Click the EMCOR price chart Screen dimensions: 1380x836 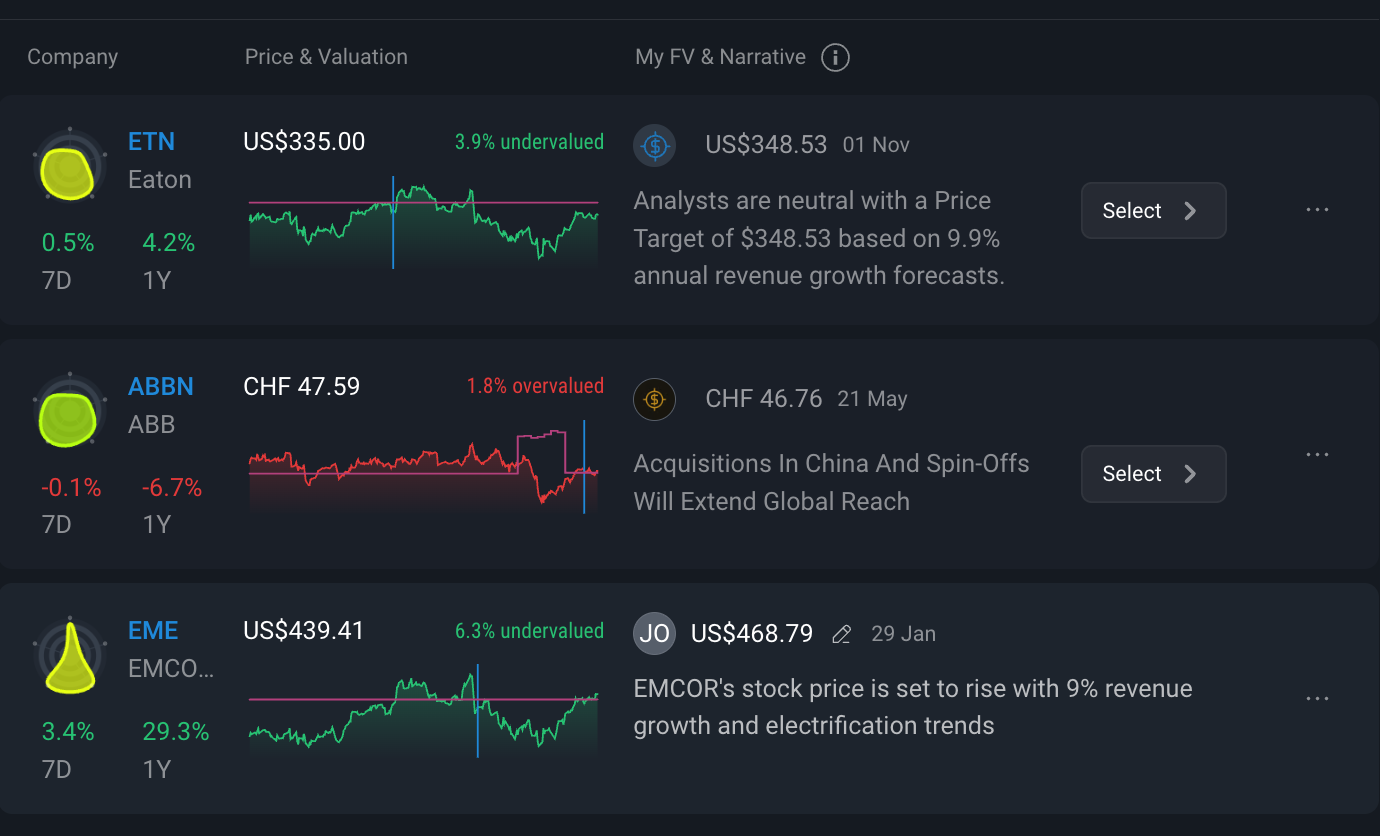[x=424, y=710]
